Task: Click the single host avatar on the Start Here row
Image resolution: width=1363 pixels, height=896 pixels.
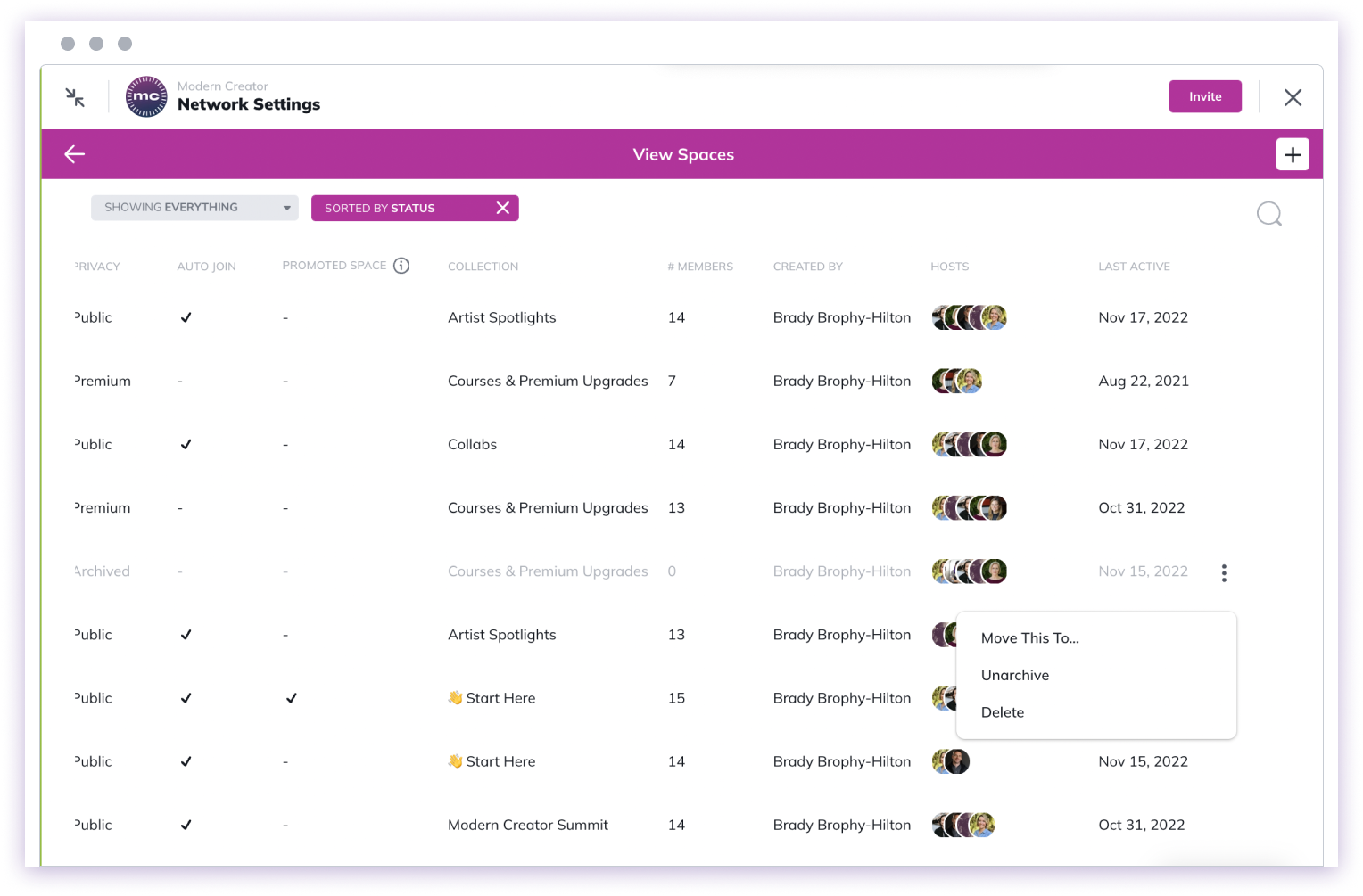Action: pyautogui.click(x=950, y=761)
